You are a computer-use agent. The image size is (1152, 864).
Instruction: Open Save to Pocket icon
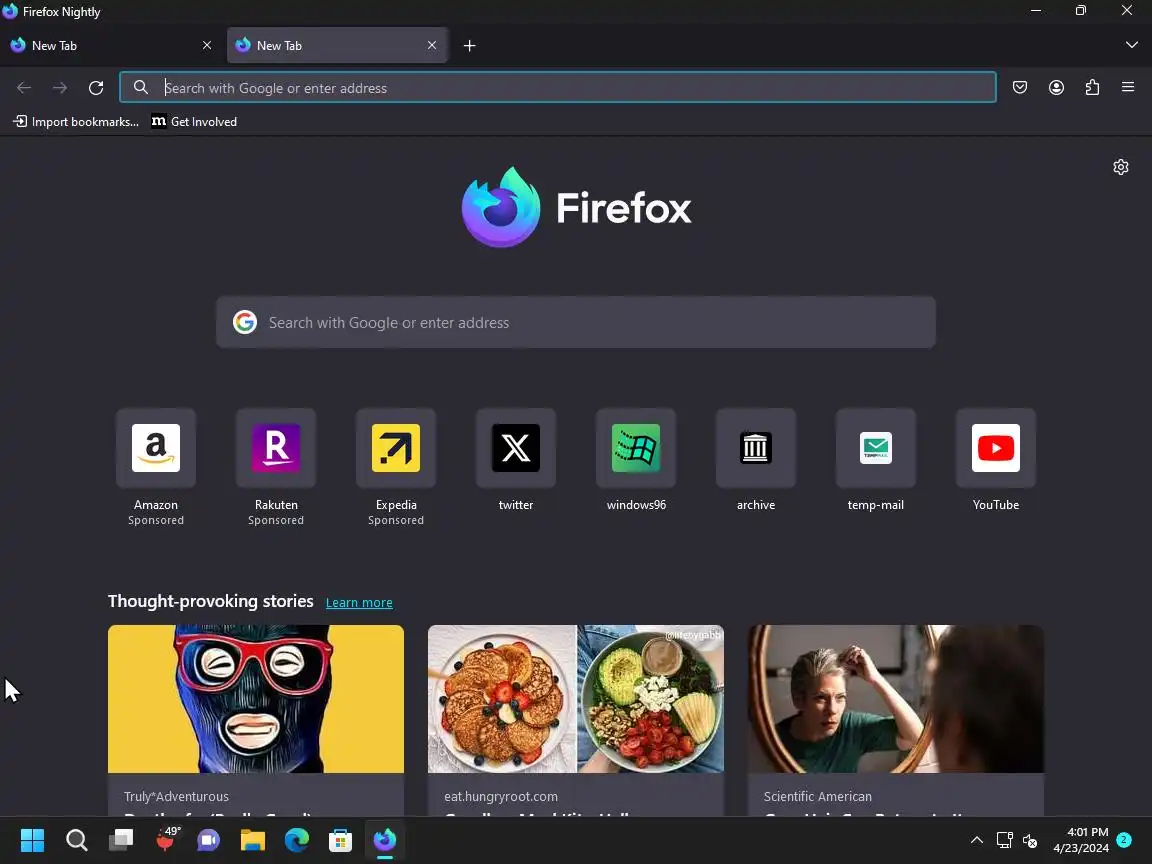(1020, 87)
